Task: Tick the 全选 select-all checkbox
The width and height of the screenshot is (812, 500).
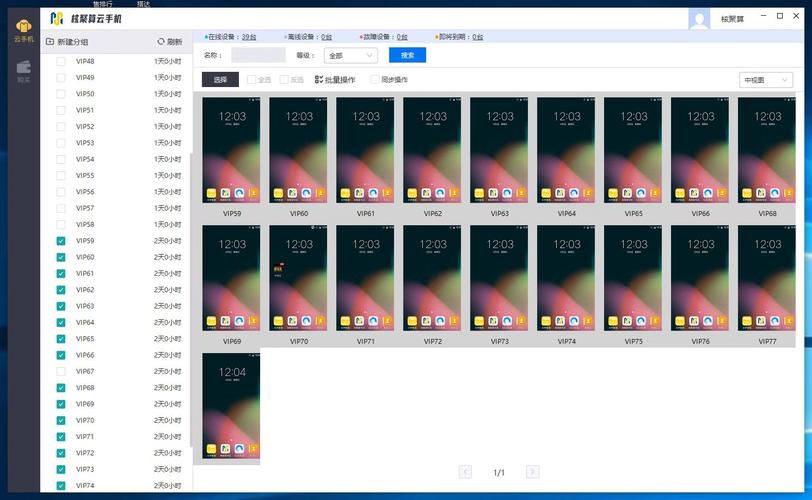Action: click(251, 79)
